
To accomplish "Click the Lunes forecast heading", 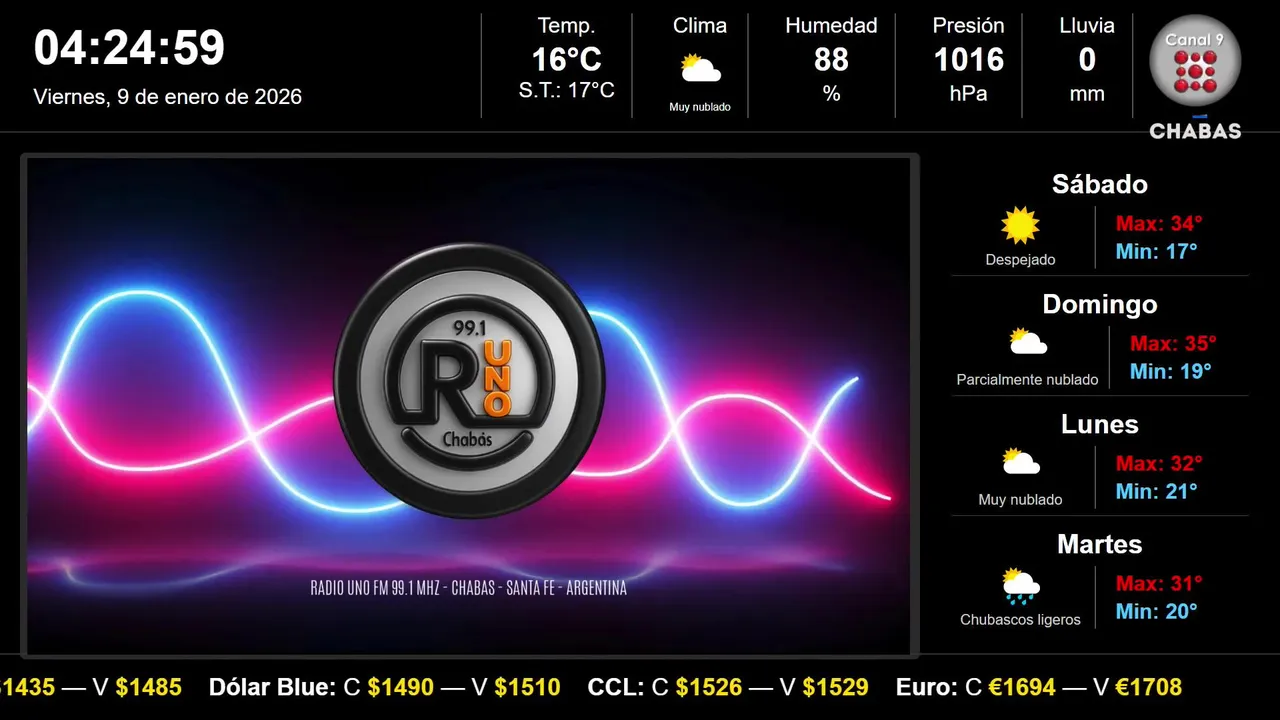I will pyautogui.click(x=1100, y=424).
